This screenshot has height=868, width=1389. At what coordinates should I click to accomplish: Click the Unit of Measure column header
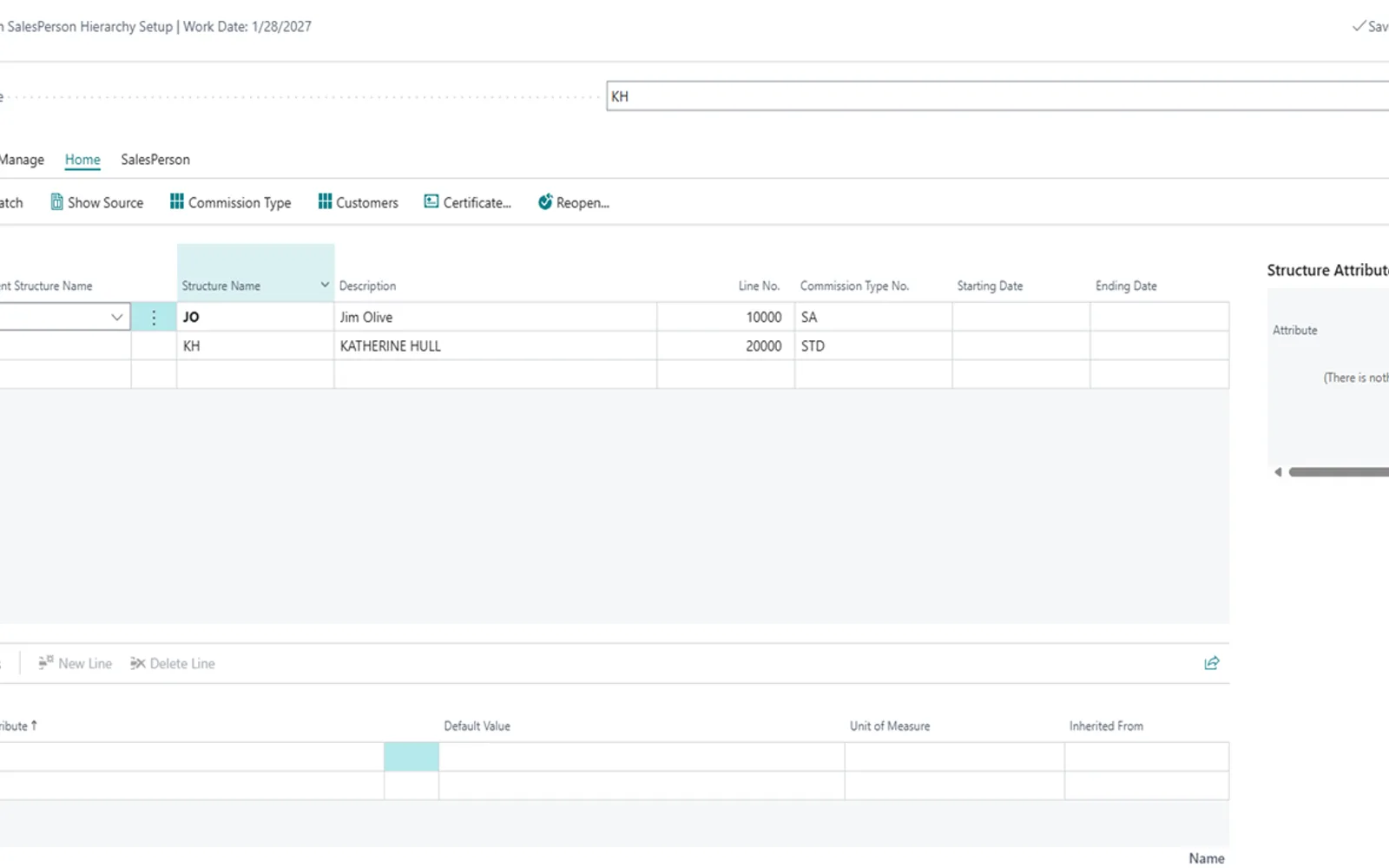pyautogui.click(x=890, y=726)
